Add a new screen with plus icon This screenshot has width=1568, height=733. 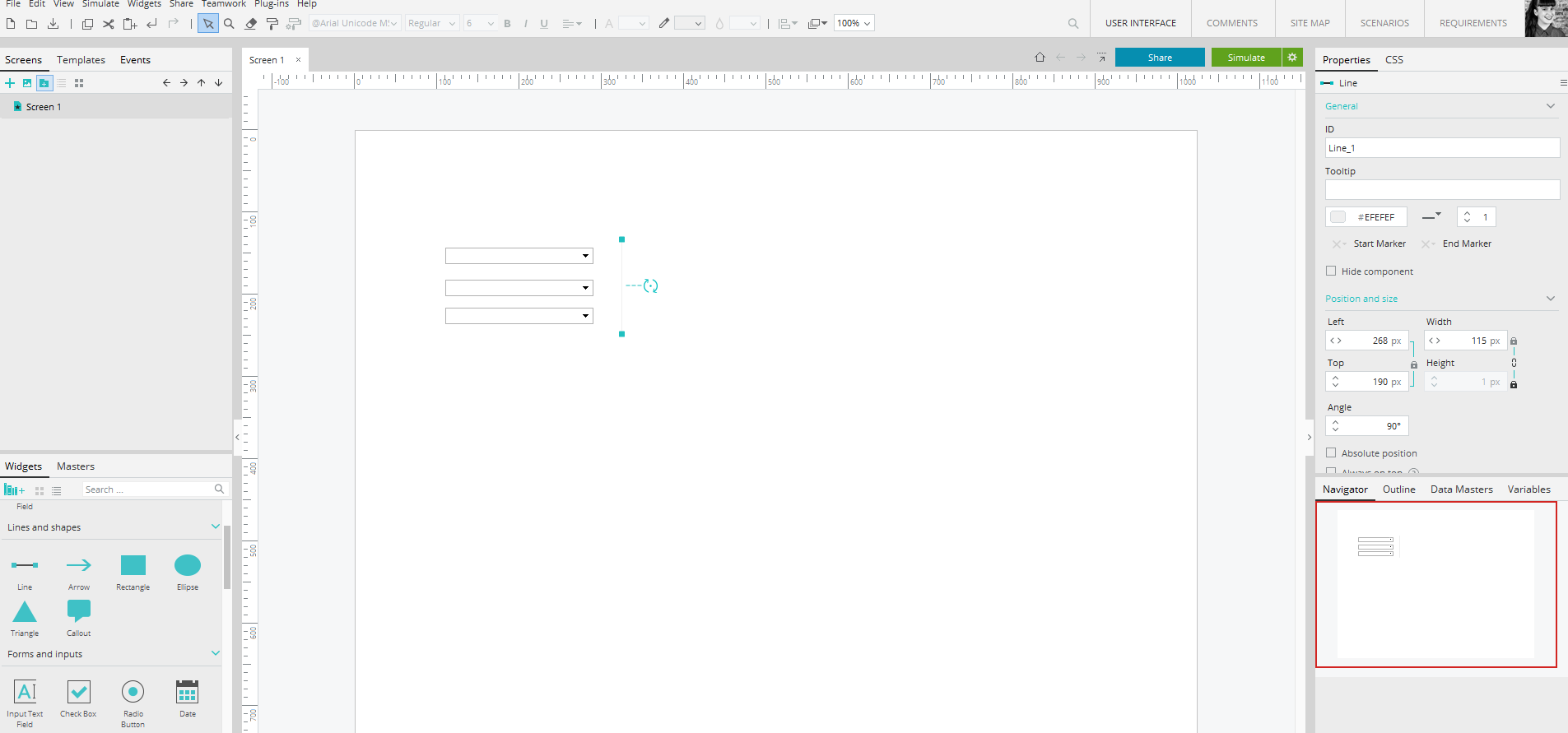(10, 83)
